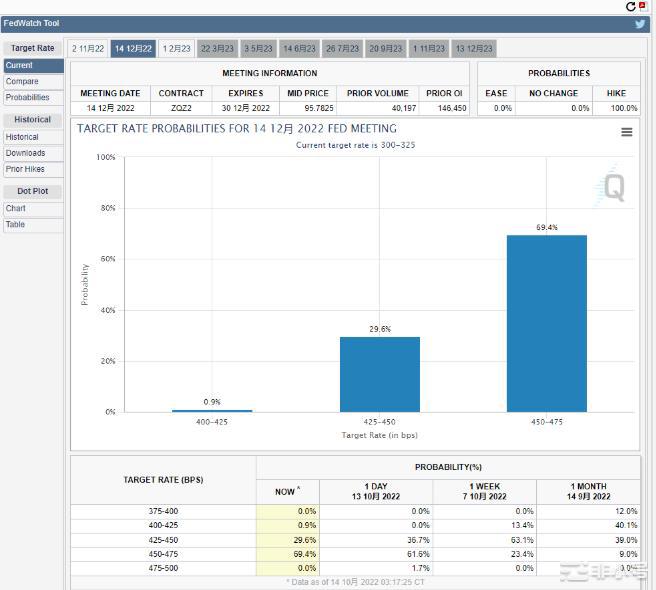Image resolution: width=656 pixels, height=590 pixels.
Task: Select Current in the Target Rate sidebar
Action: [19, 66]
